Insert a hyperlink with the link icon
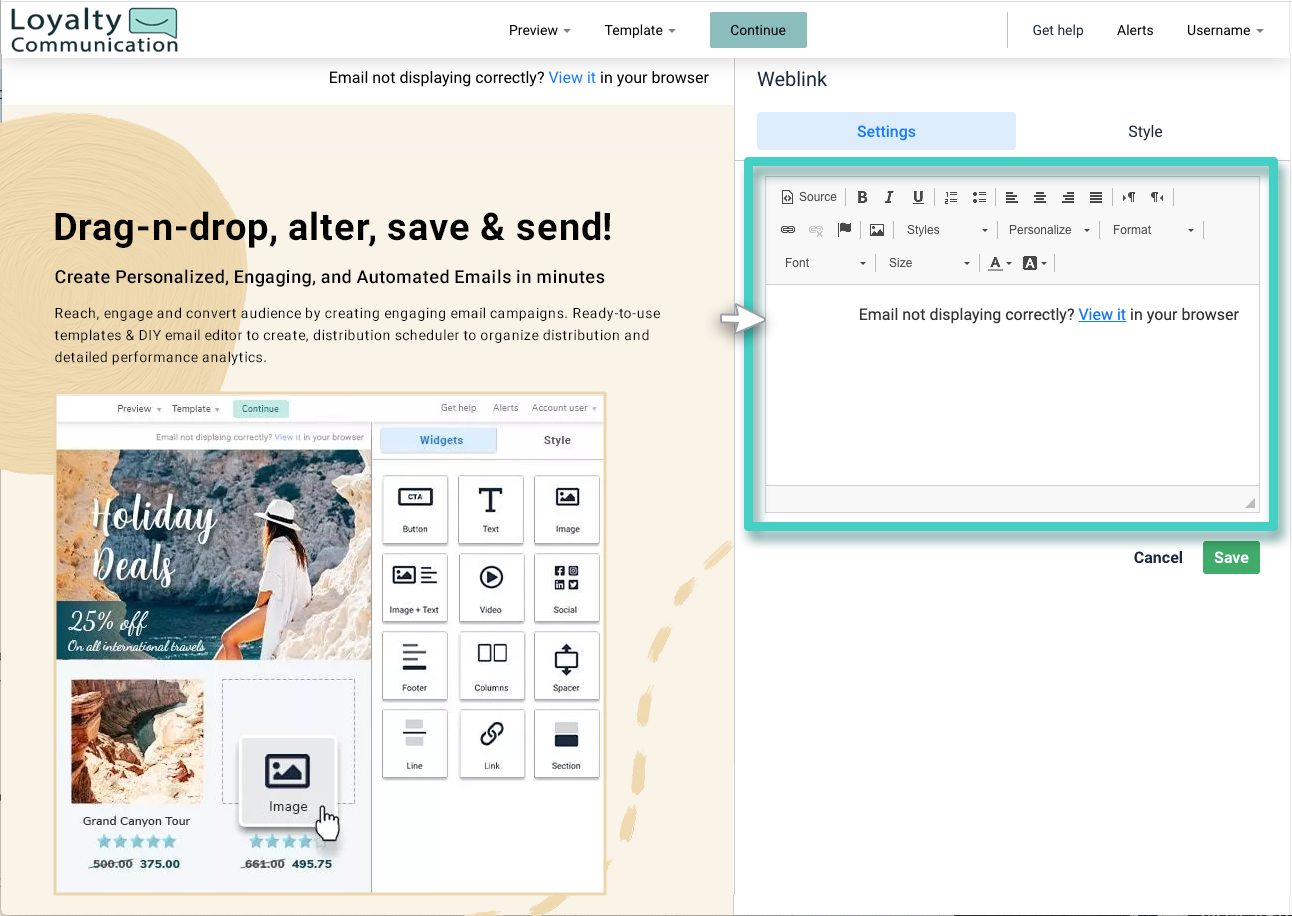Screen dimensions: 1292x916 click(788, 229)
